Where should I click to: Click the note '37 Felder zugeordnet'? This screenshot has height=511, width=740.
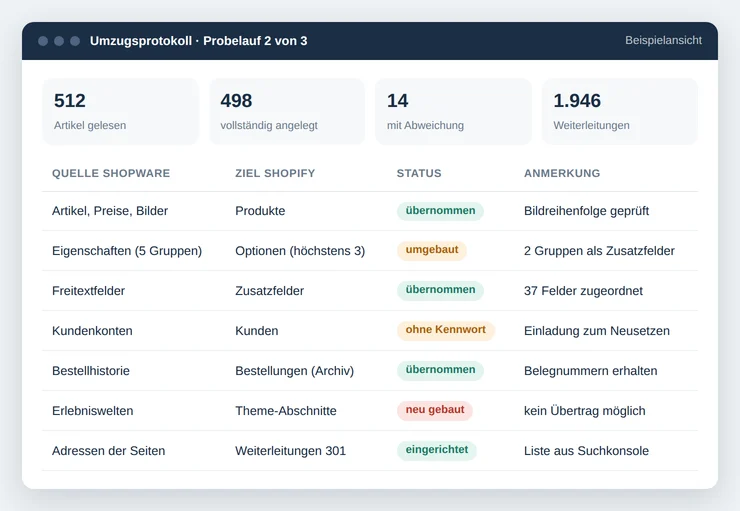click(583, 291)
